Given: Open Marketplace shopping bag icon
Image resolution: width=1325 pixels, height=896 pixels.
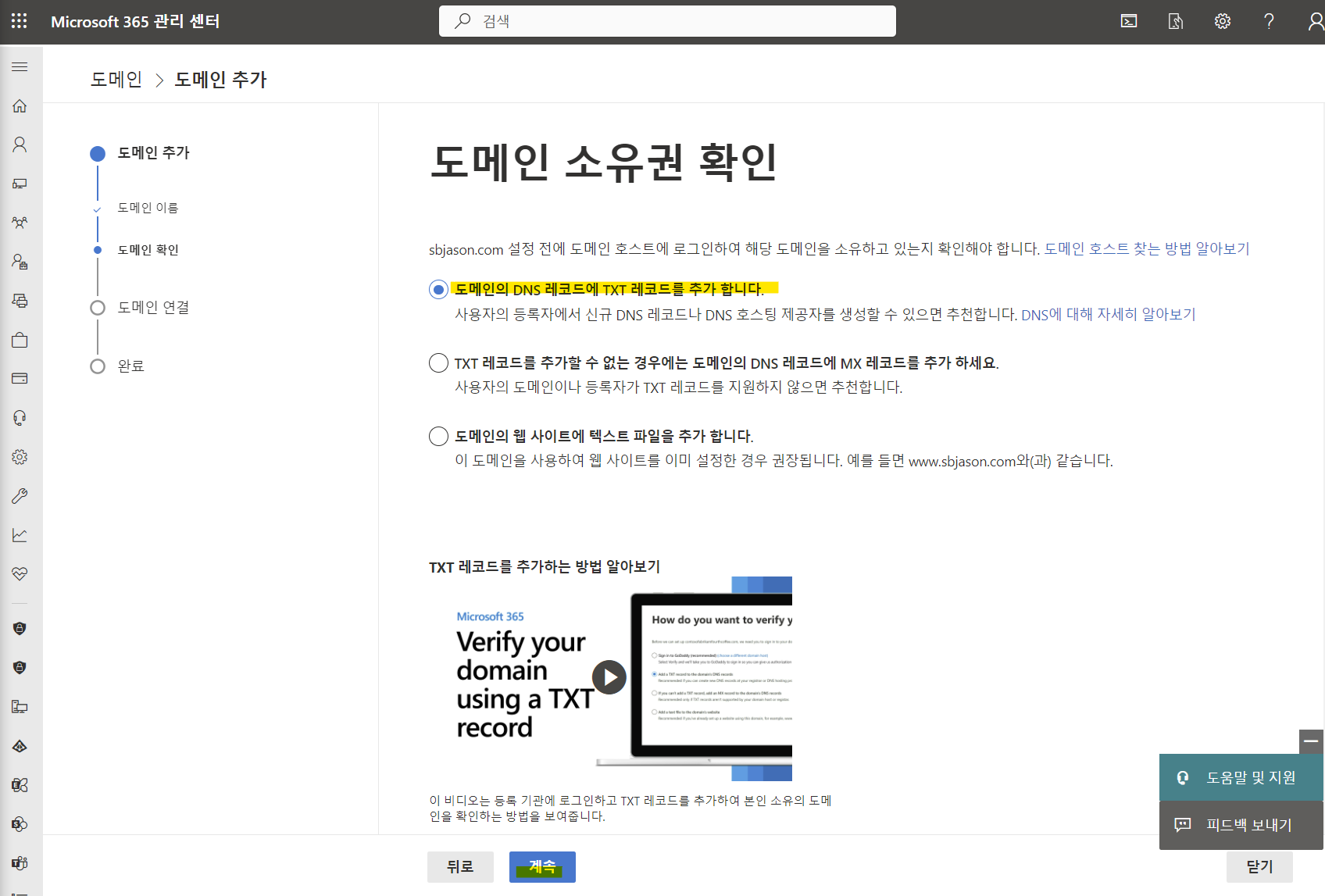Looking at the screenshot, I should [20, 340].
